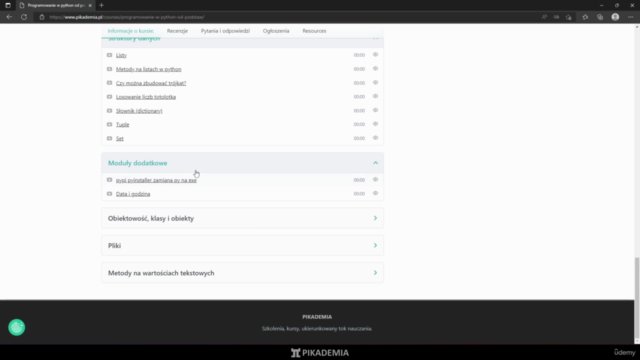
Task: Open Ogłoszenia tab
Action: pos(276,31)
